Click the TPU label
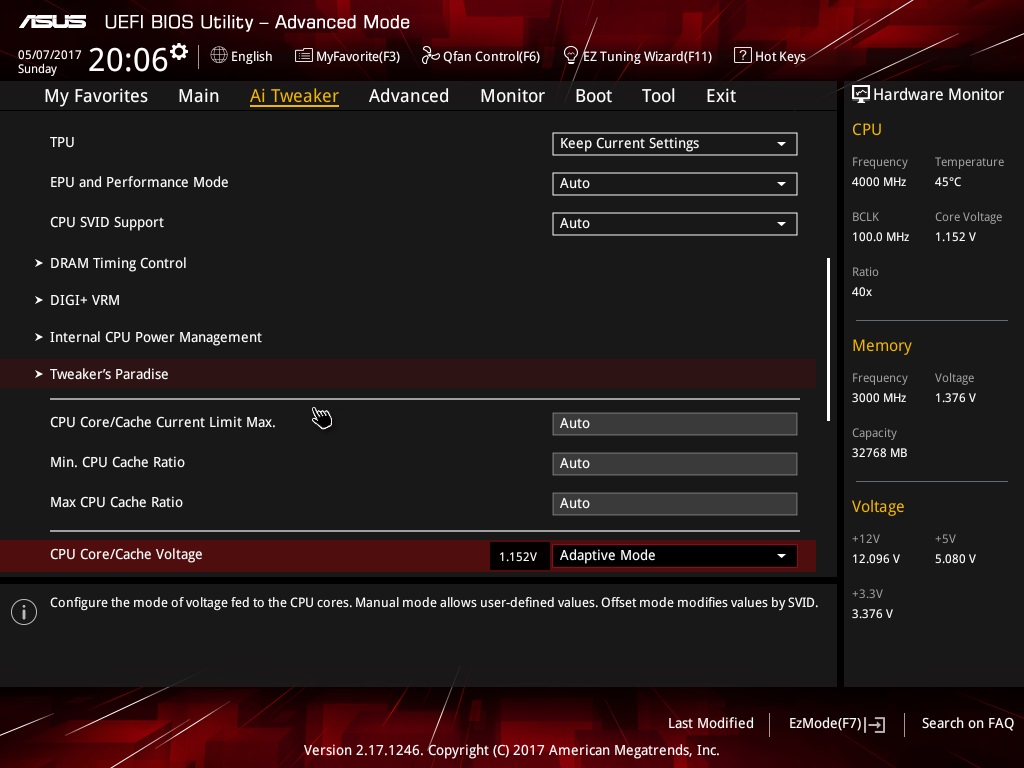Screen dimensions: 1024x768 62,142
